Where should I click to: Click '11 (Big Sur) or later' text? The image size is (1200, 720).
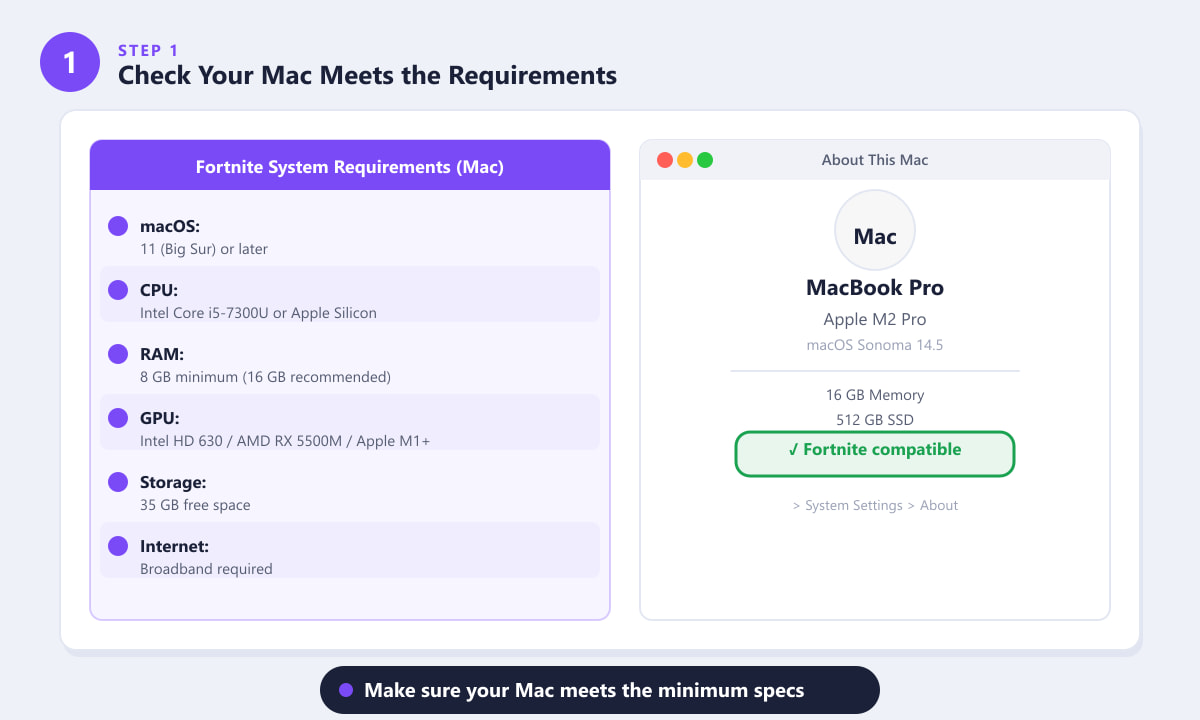(204, 249)
